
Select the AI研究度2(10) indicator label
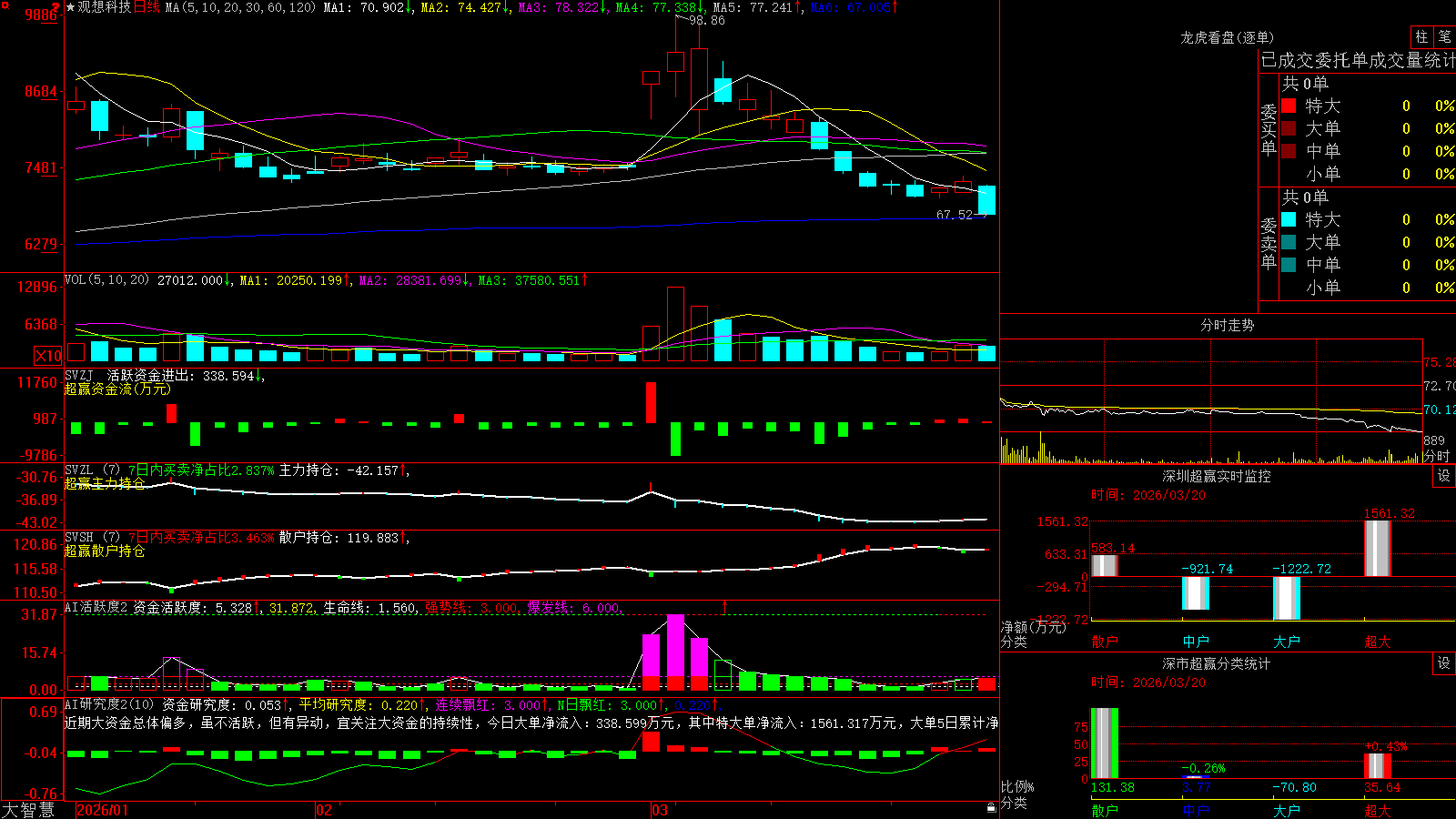[110, 704]
